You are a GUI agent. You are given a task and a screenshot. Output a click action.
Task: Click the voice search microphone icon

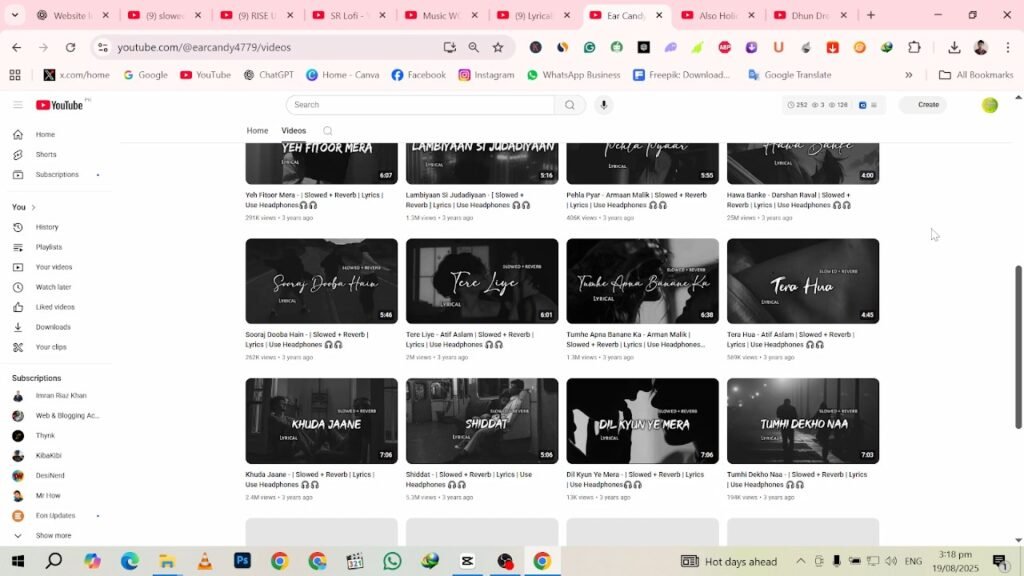603,105
